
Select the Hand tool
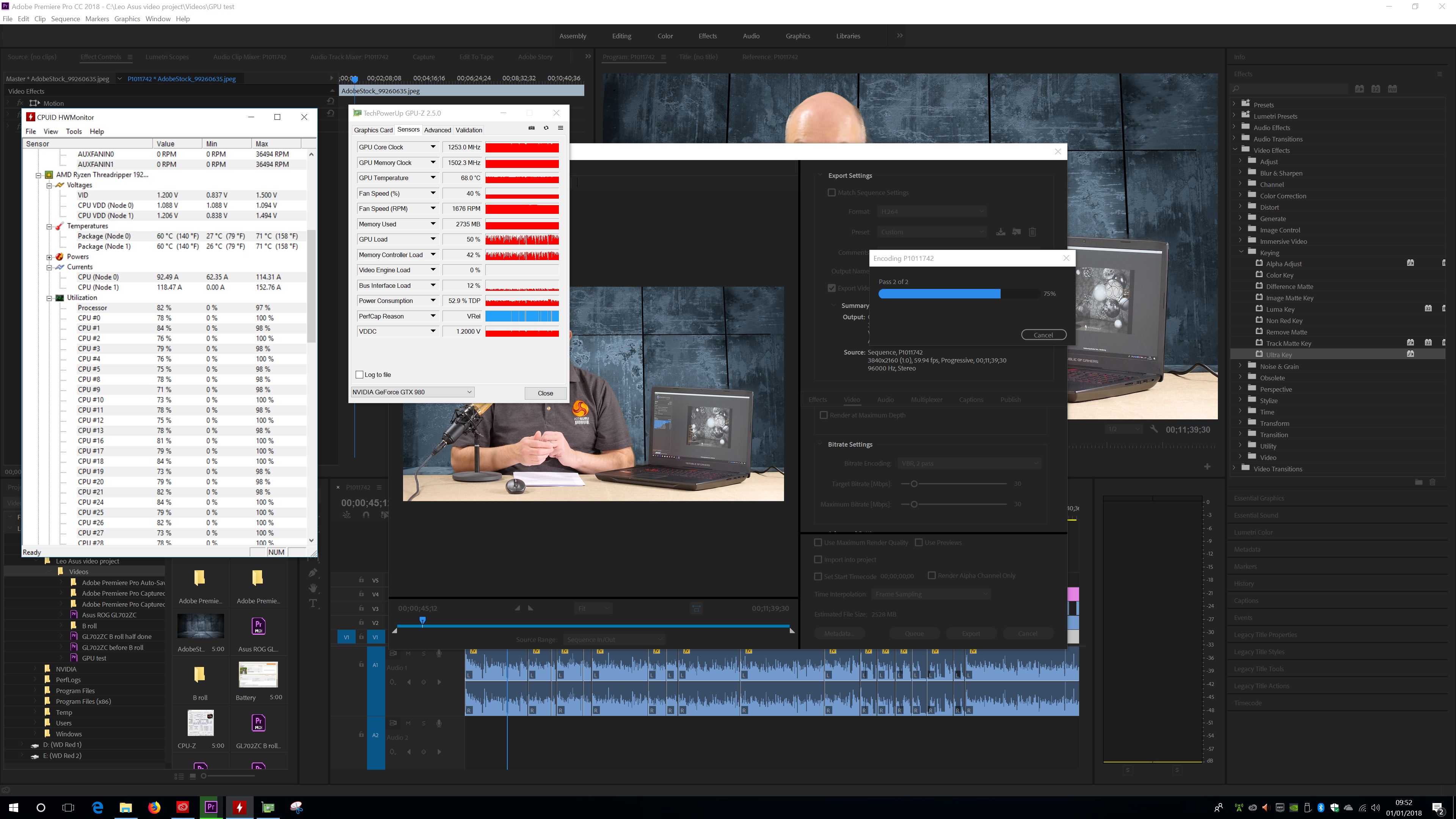pos(312,588)
